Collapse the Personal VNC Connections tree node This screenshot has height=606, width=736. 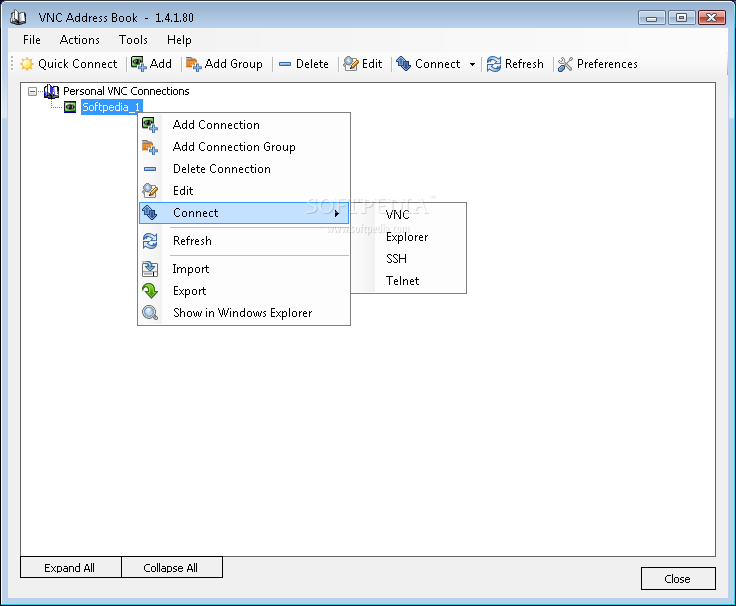32,91
